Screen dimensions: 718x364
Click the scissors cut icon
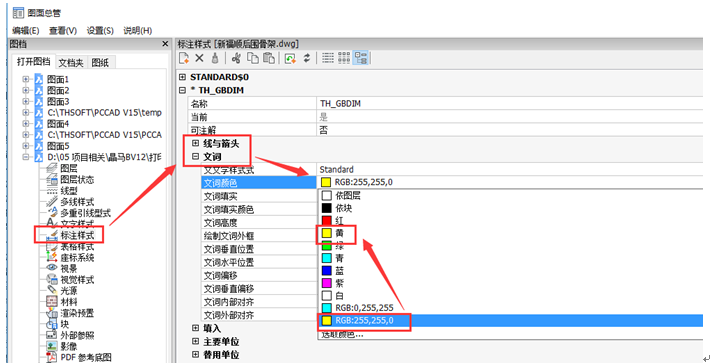coord(236,58)
